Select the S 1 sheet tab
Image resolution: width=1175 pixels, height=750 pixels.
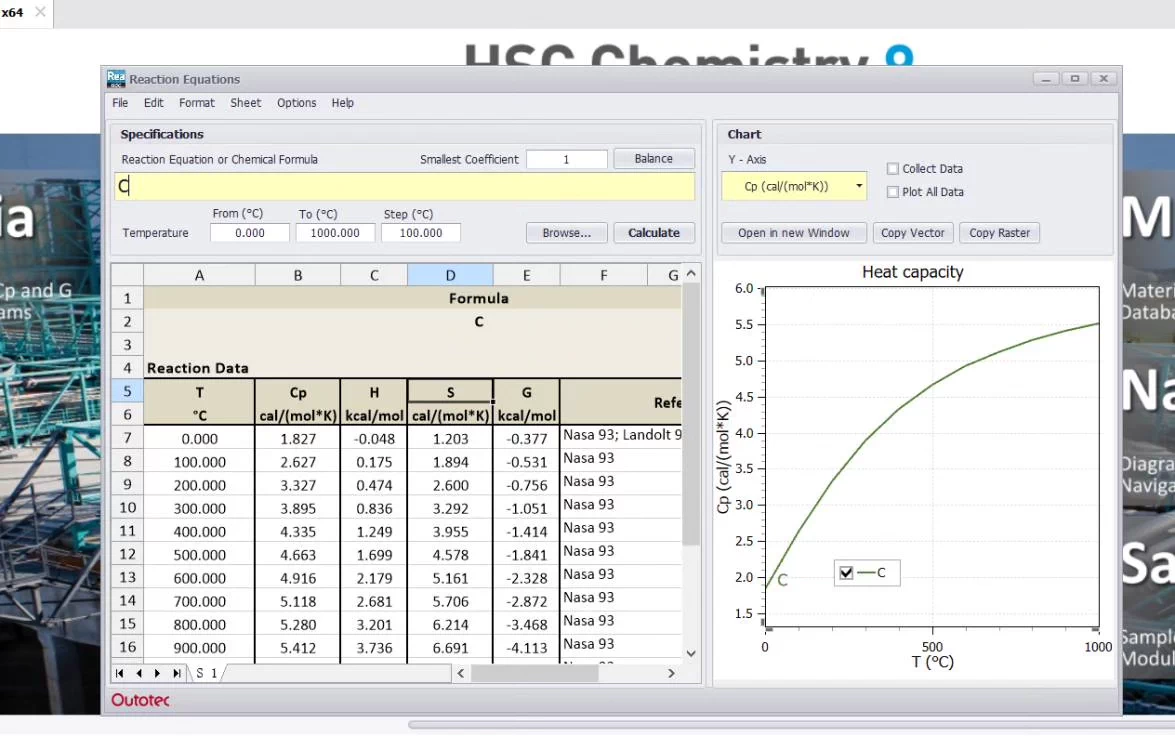tap(206, 673)
